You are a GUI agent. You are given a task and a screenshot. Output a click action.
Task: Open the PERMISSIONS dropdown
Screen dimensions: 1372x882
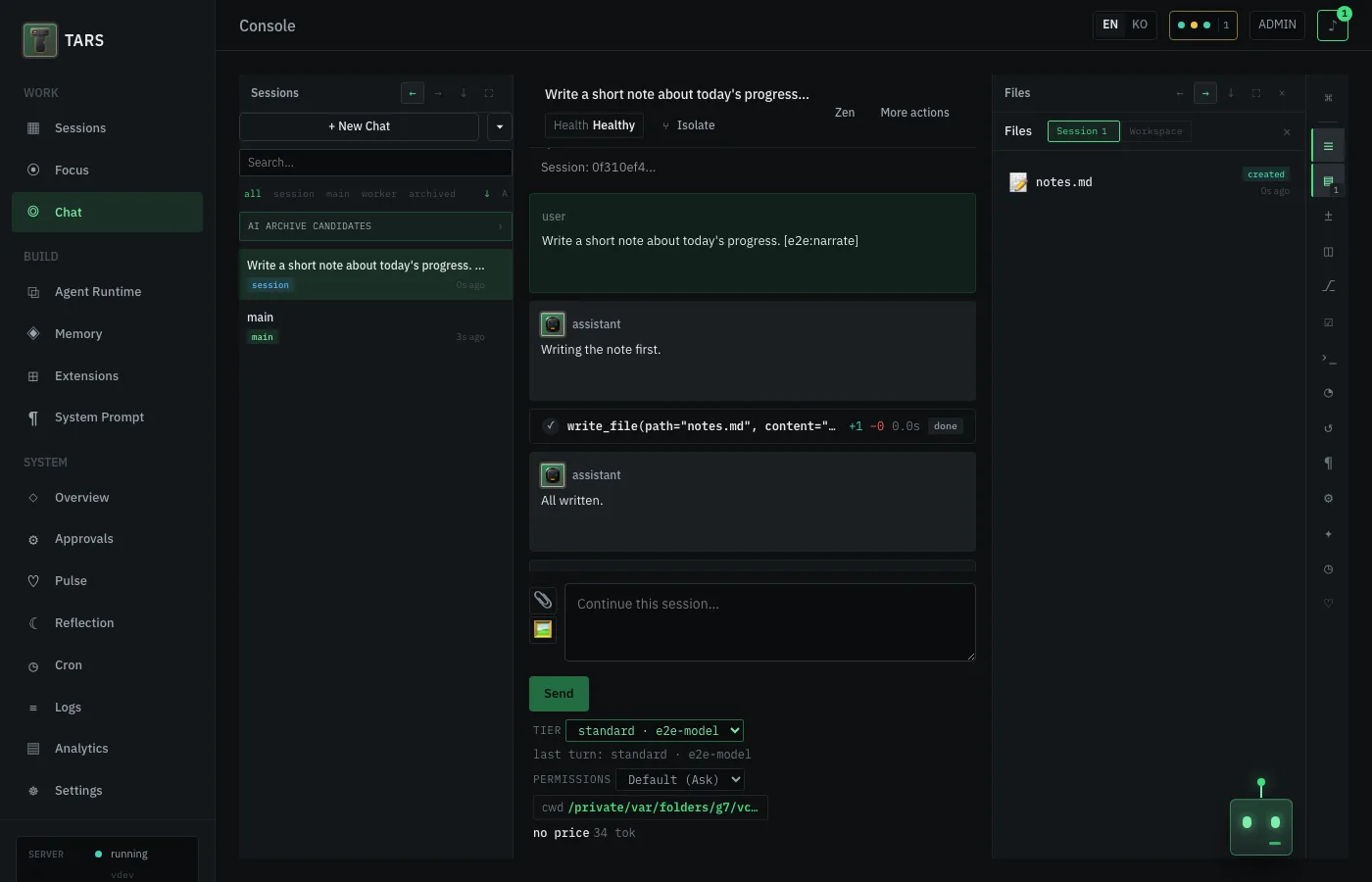click(x=680, y=780)
